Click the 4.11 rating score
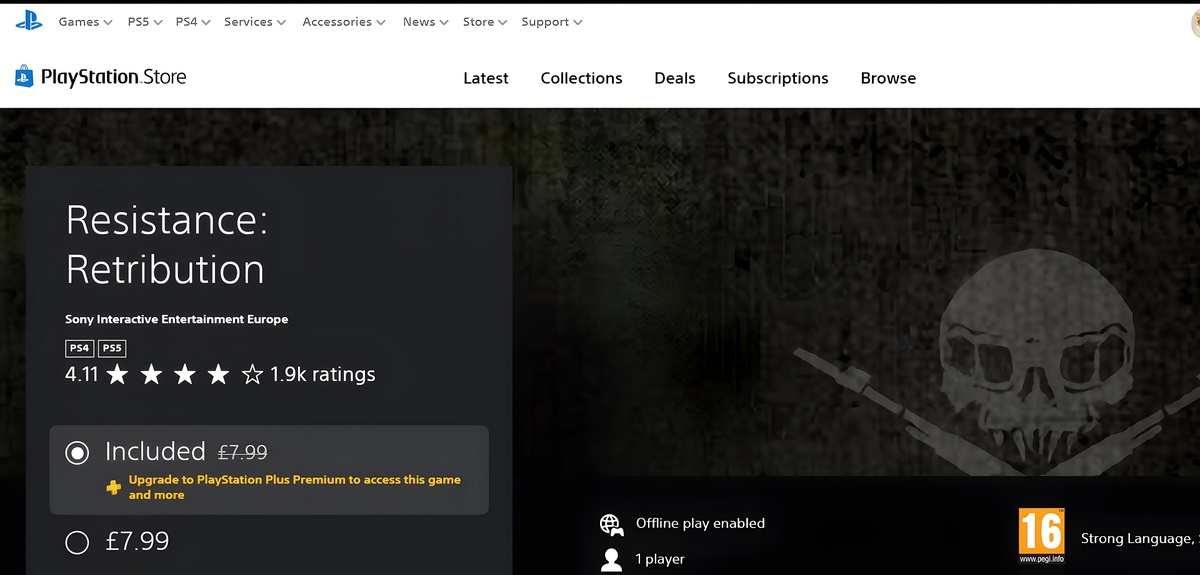Screen dimensions: 1200x575 coord(82,375)
